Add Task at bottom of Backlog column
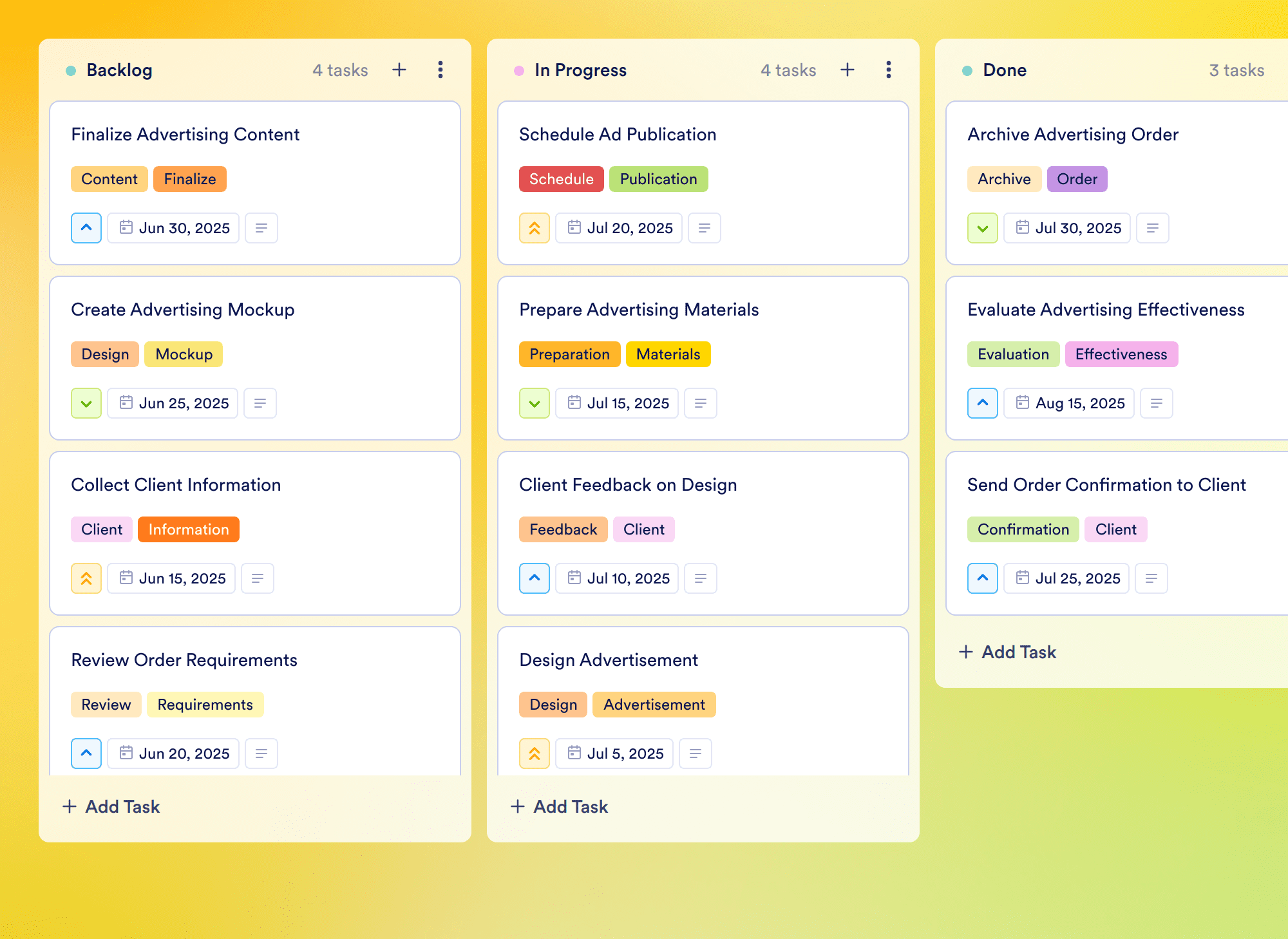The height and width of the screenshot is (939, 1288). coord(111,806)
